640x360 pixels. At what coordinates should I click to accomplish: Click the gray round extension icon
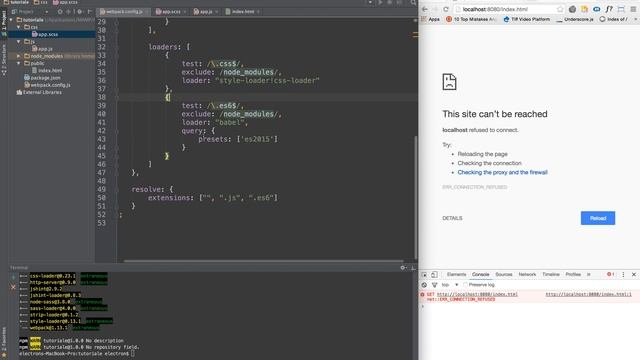point(572,9)
